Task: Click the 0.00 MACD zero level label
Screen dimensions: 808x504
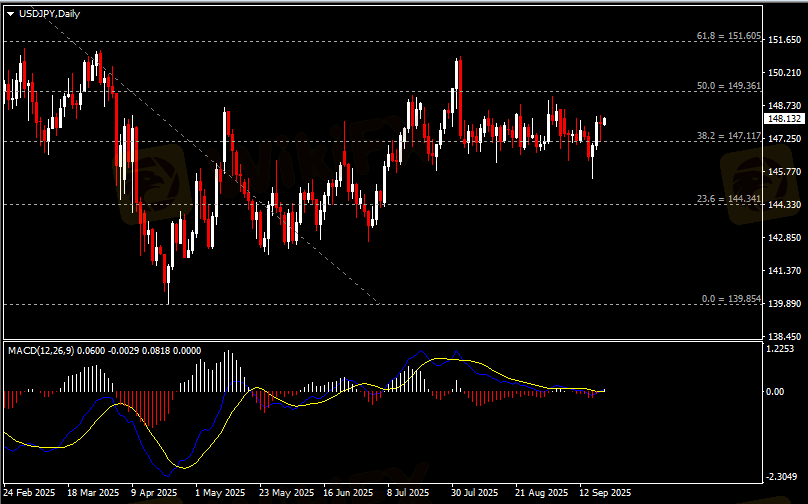Action: click(774, 391)
